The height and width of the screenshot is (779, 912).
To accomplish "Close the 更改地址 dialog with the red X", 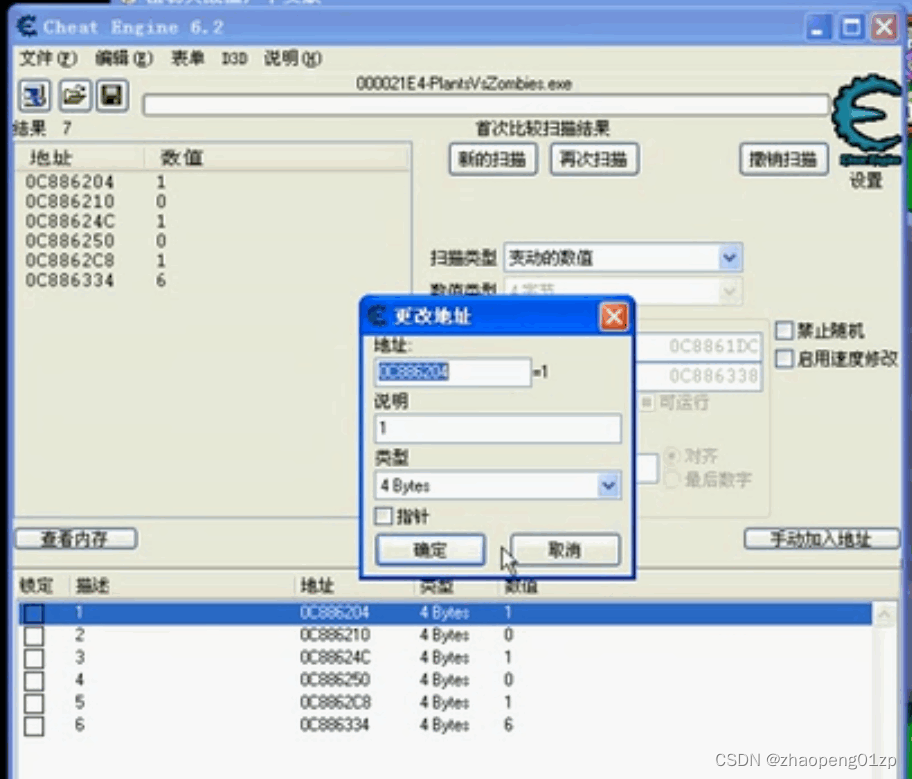I will point(614,316).
